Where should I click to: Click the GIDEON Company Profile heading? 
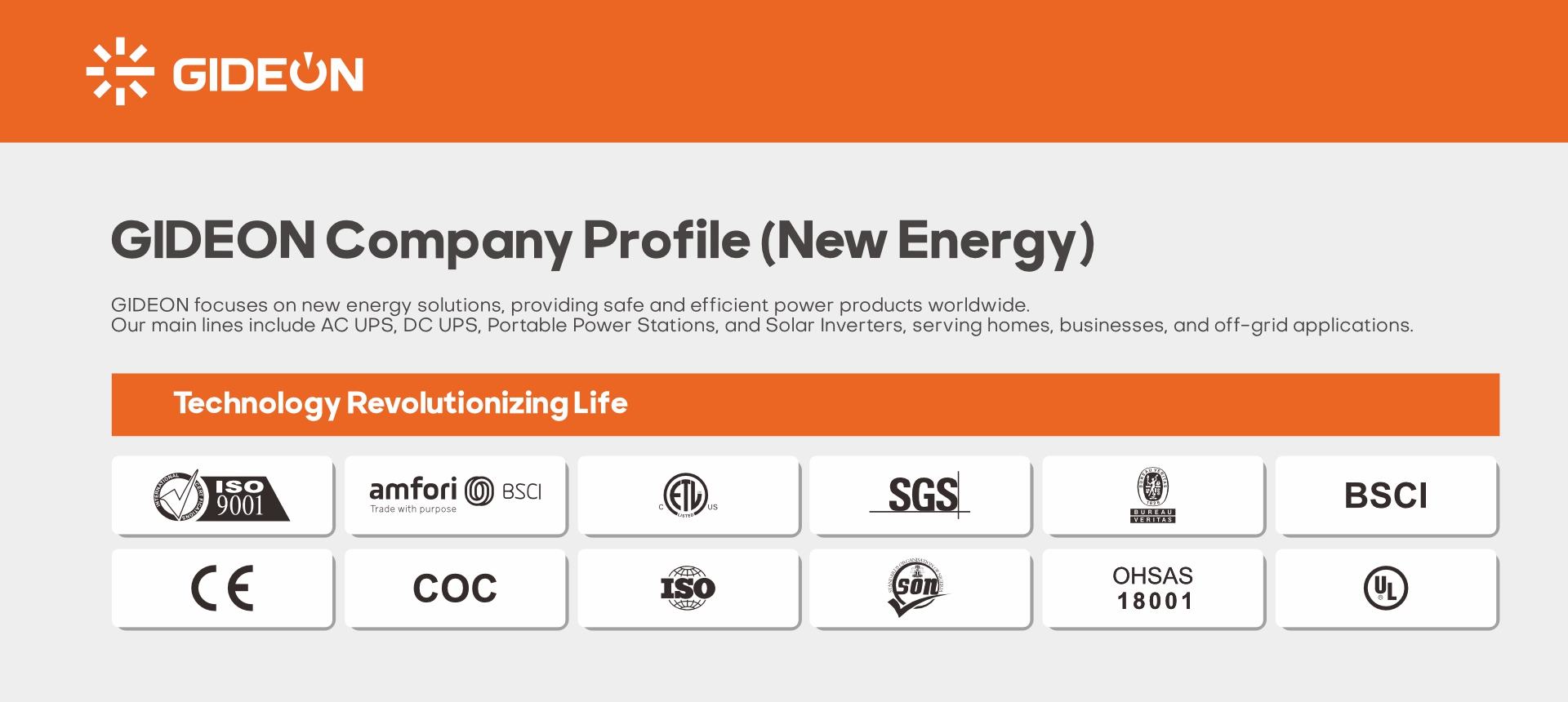pyautogui.click(x=602, y=241)
